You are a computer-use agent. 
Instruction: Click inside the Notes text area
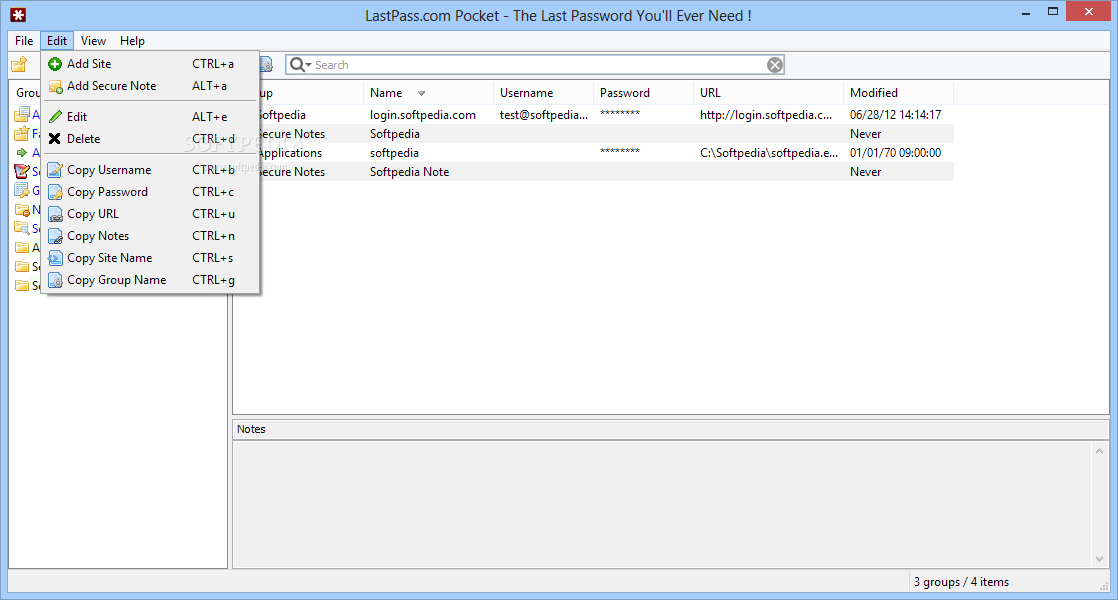(x=662, y=504)
